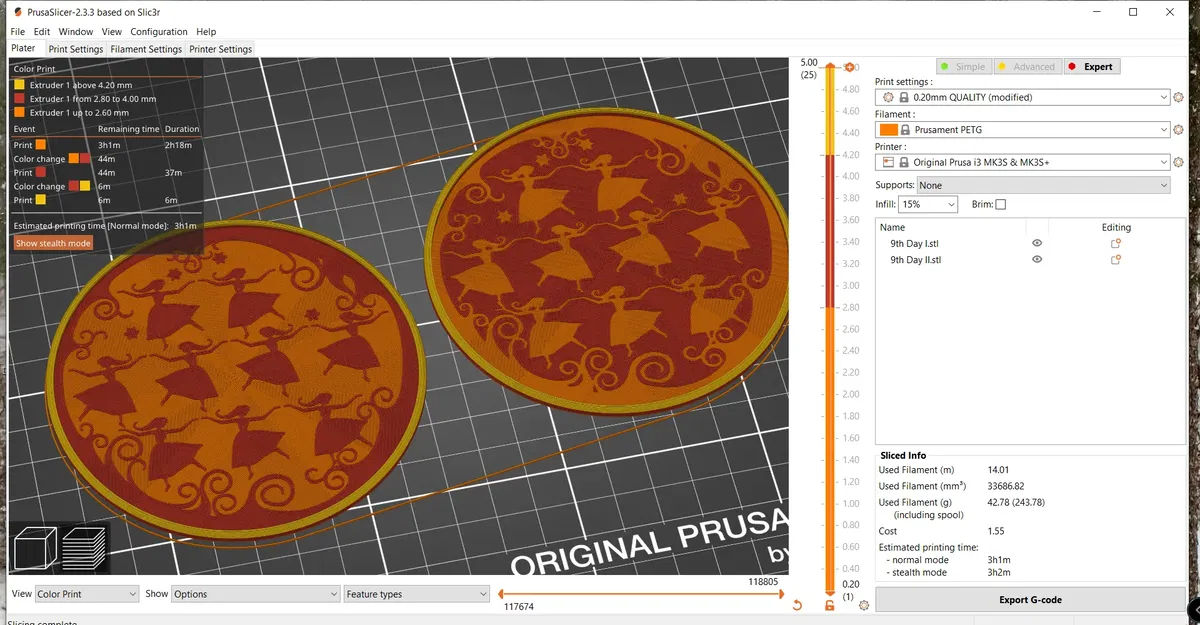Switch to sliced layers preview icon
The width and height of the screenshot is (1200, 625).
82,548
